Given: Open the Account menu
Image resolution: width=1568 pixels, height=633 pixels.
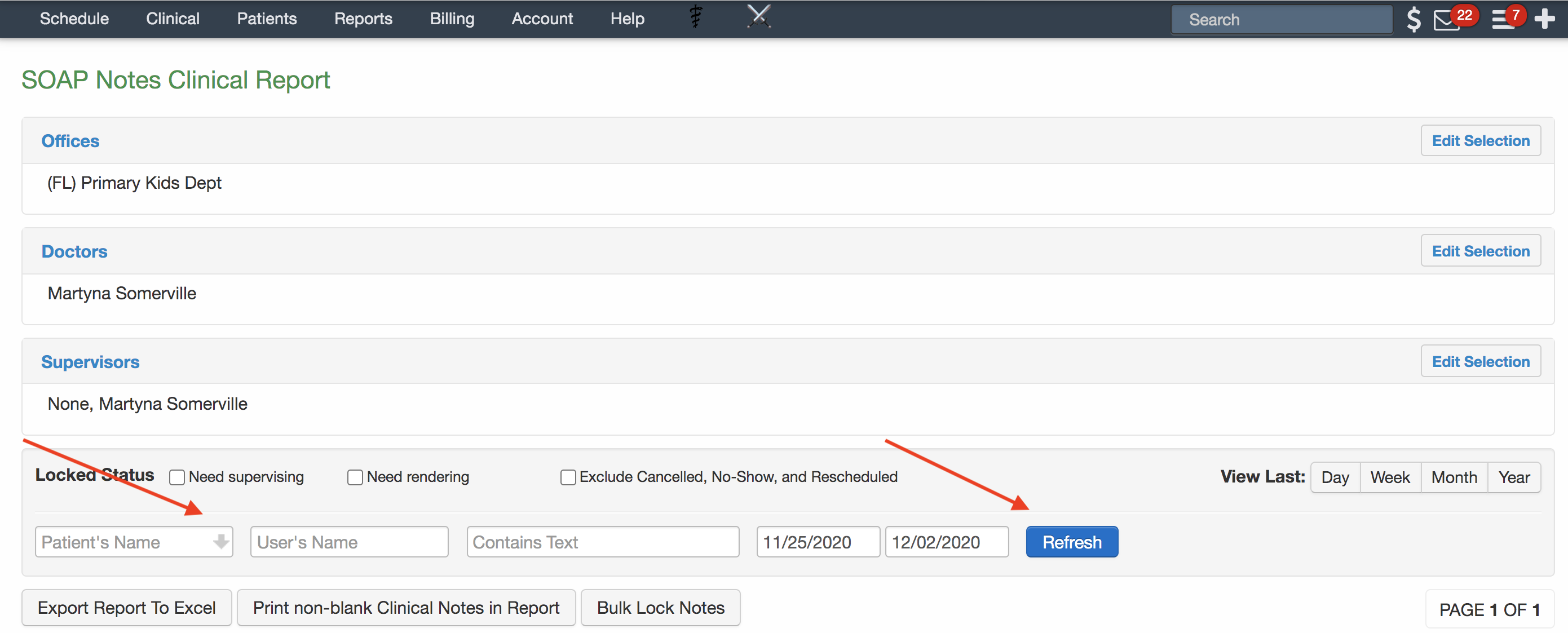Looking at the screenshot, I should pos(542,19).
